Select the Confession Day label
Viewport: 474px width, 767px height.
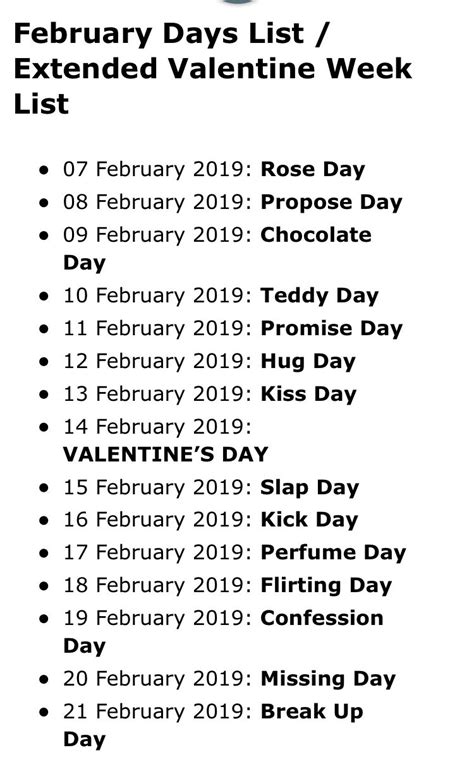pyautogui.click(x=223, y=632)
